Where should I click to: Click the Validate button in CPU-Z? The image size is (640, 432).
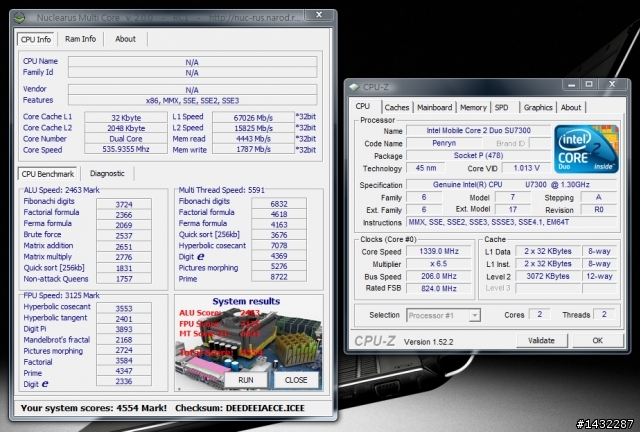coord(542,341)
